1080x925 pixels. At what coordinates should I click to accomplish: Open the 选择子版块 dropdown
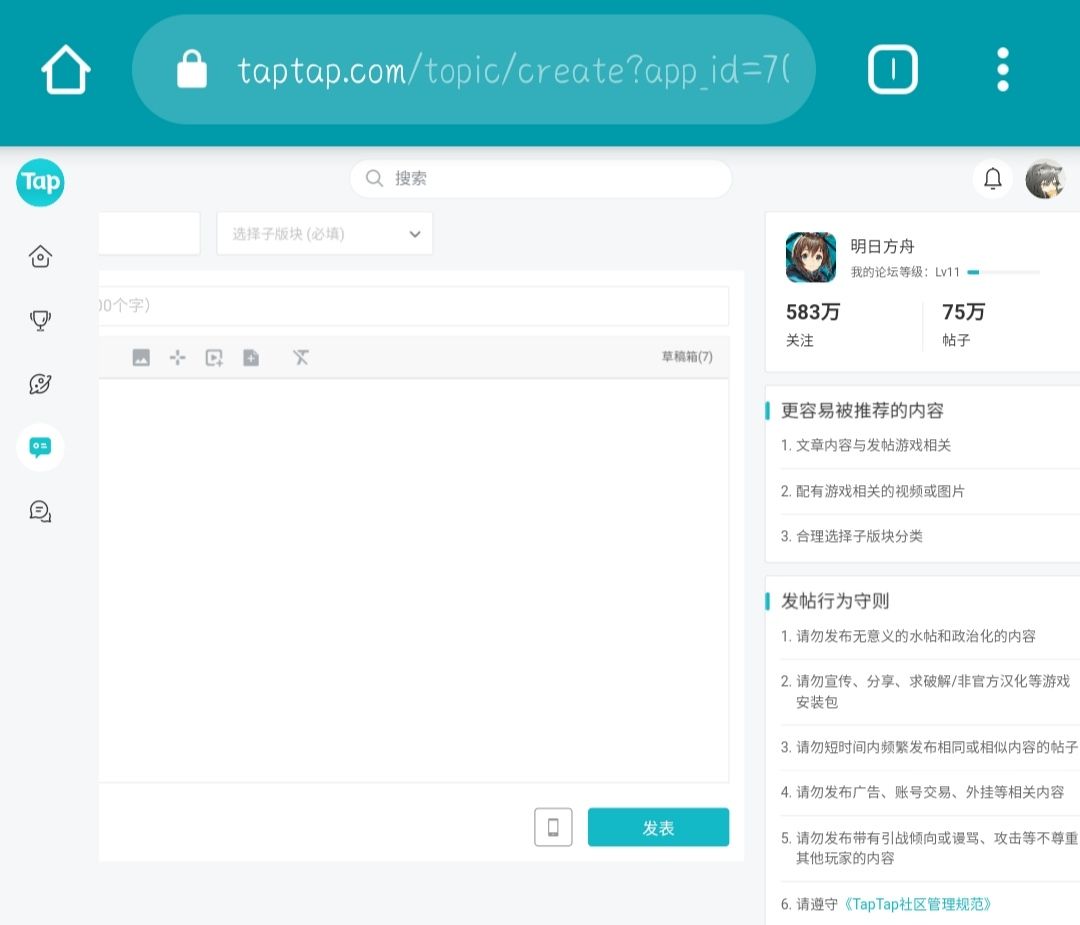[x=324, y=233]
